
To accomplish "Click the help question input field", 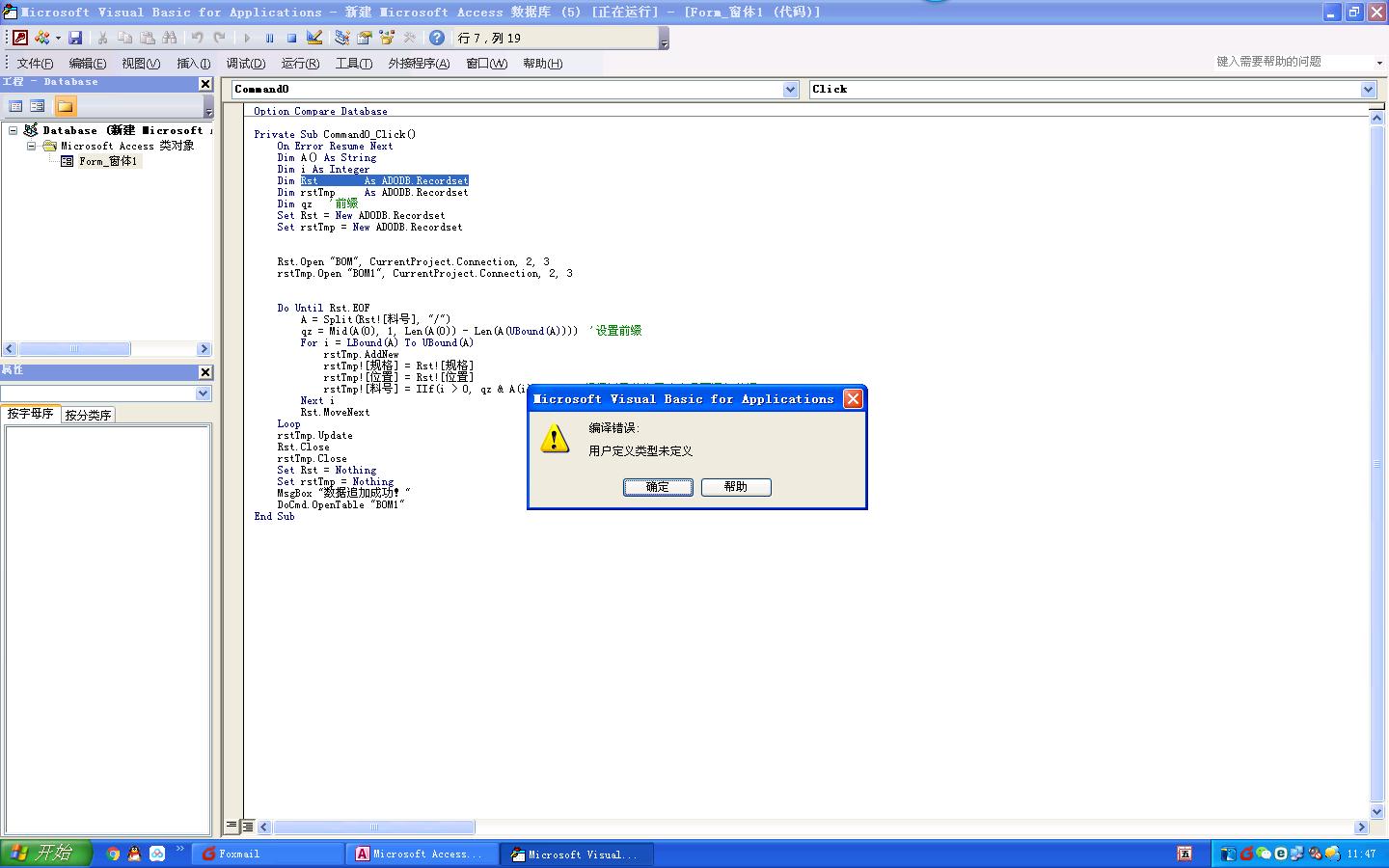I will (x=1293, y=62).
